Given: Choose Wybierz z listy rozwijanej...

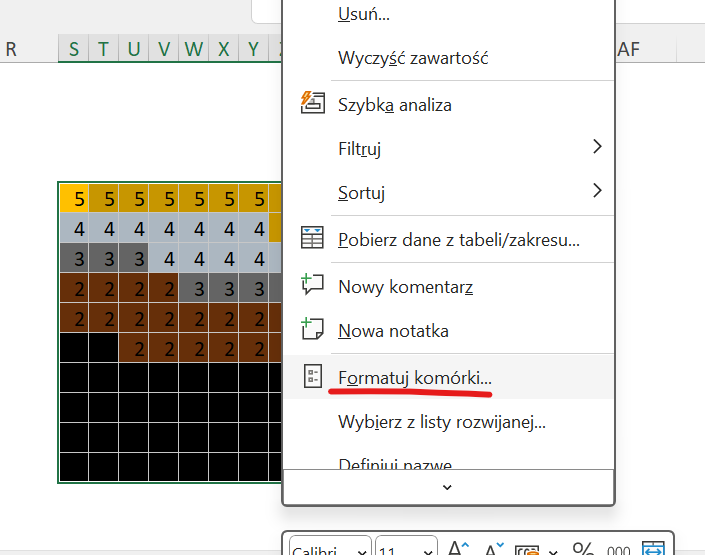Looking at the screenshot, I should click(x=442, y=422).
